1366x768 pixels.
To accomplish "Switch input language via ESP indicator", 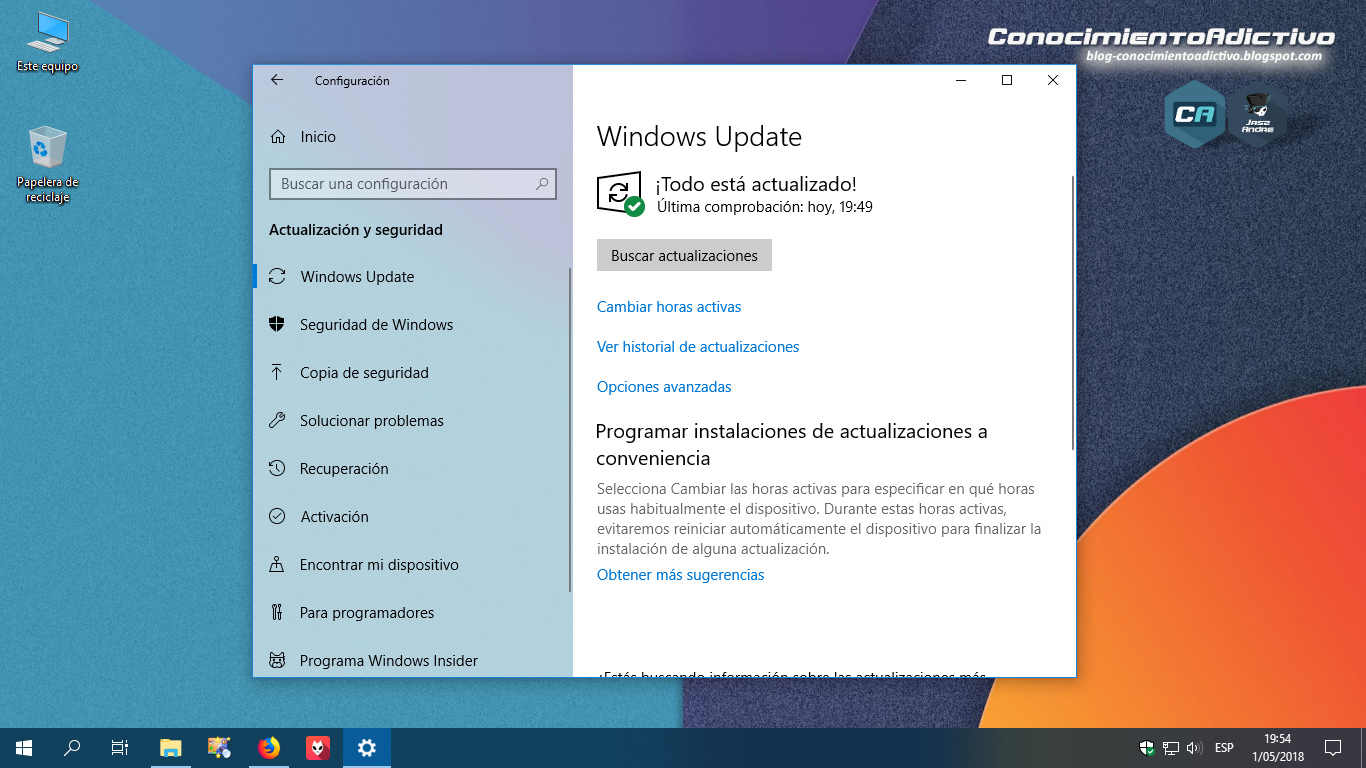I will click(1224, 748).
